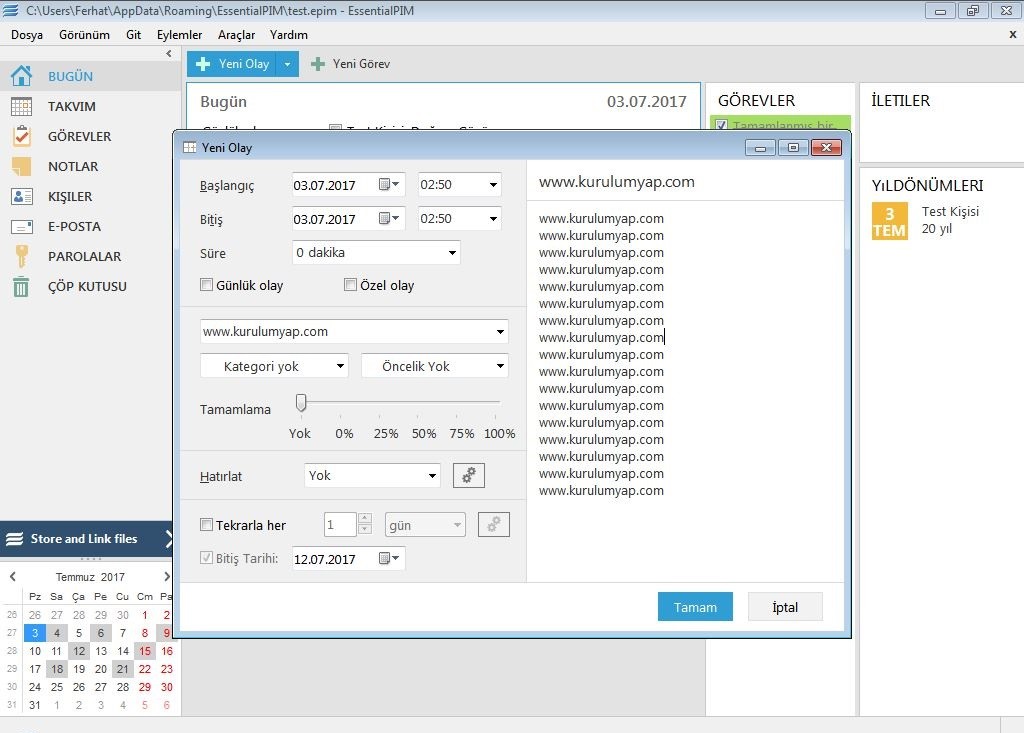Open the Bitiş Tarihi calendar picker

click(389, 558)
